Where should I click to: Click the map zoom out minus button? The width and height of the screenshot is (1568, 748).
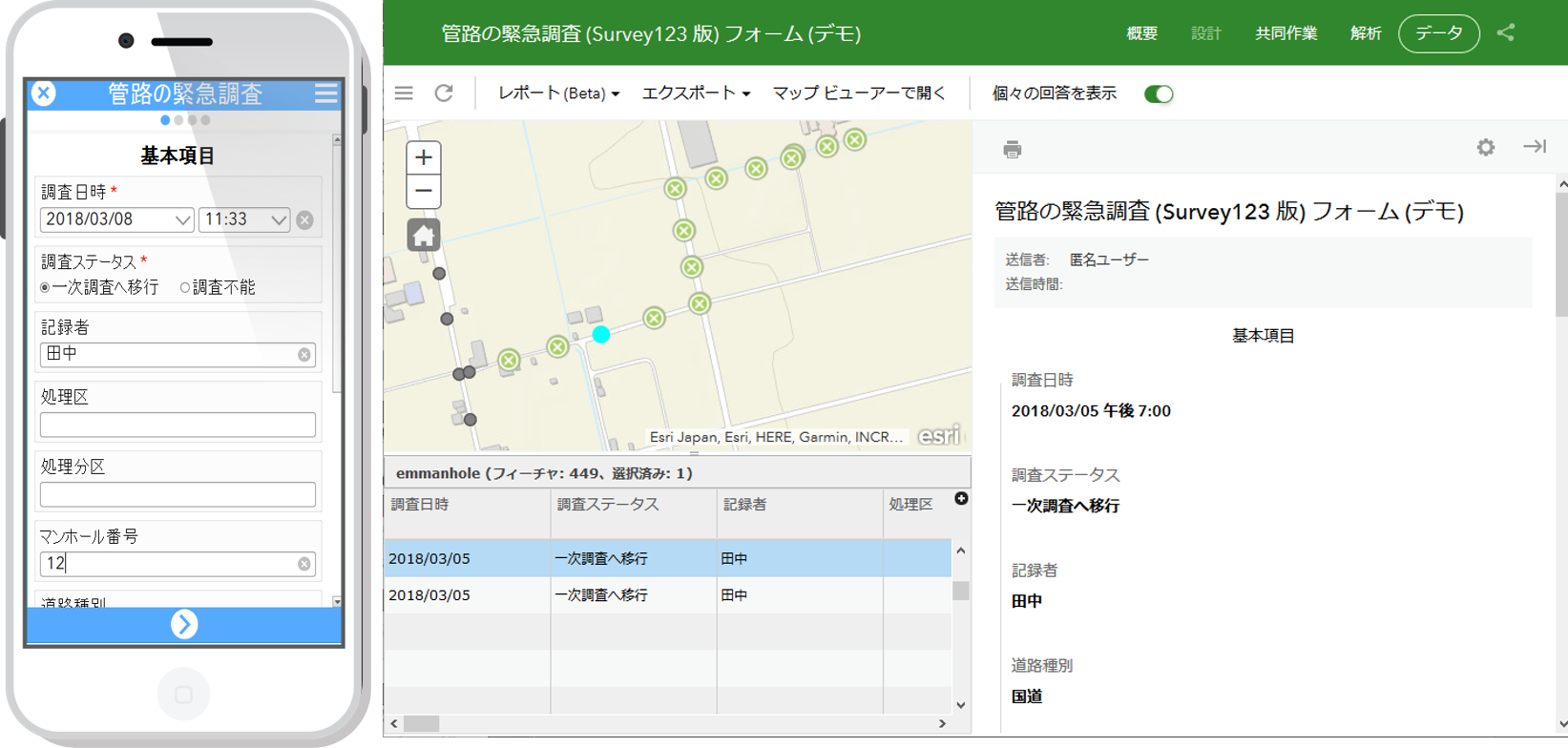point(424,192)
